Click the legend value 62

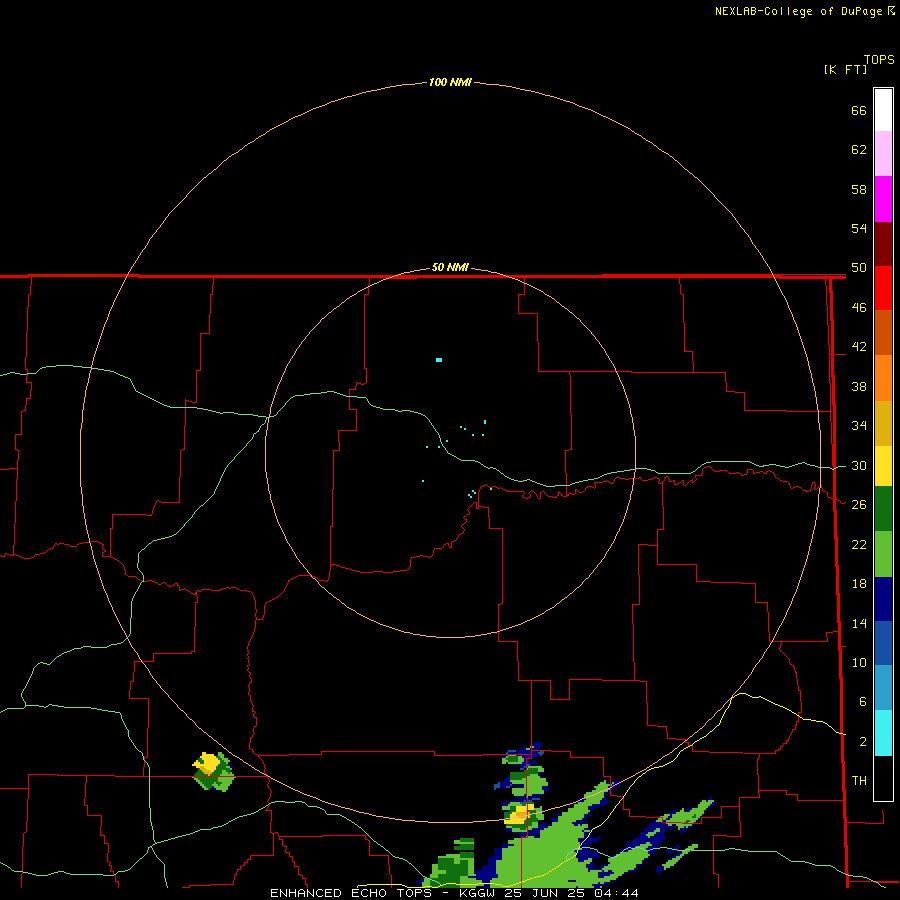tap(859, 150)
